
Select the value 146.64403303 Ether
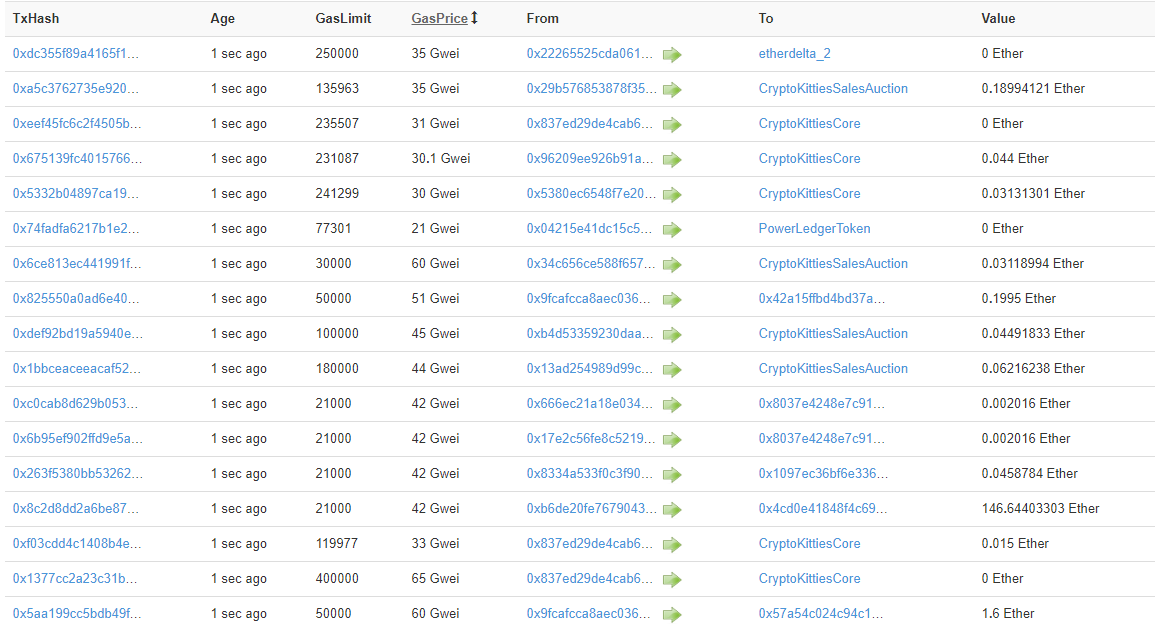(x=1040, y=509)
